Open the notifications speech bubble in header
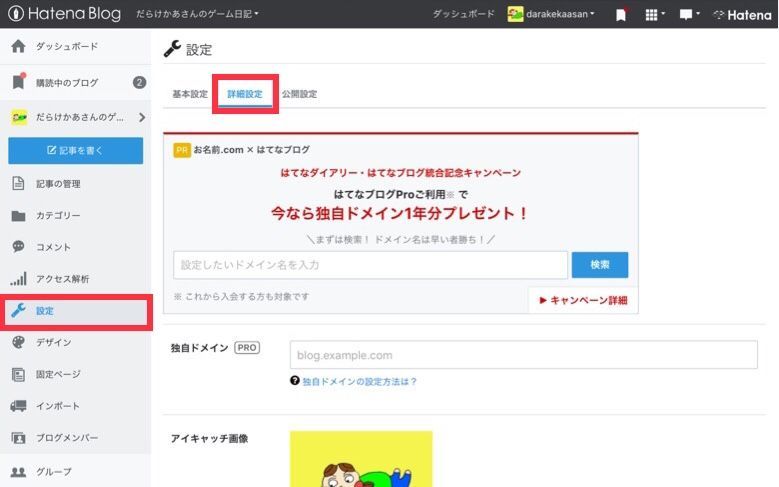Screen dimensions: 779x487 tap(686, 14)
